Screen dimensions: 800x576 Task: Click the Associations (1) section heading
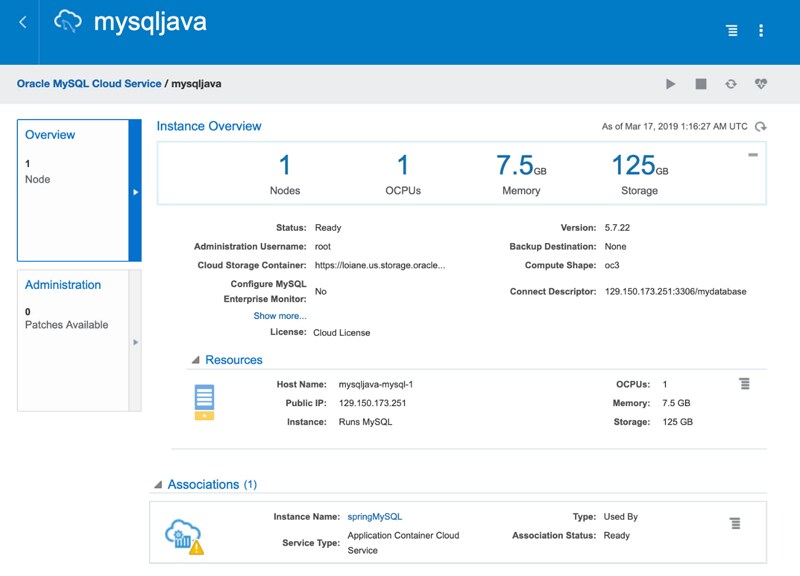click(x=212, y=485)
